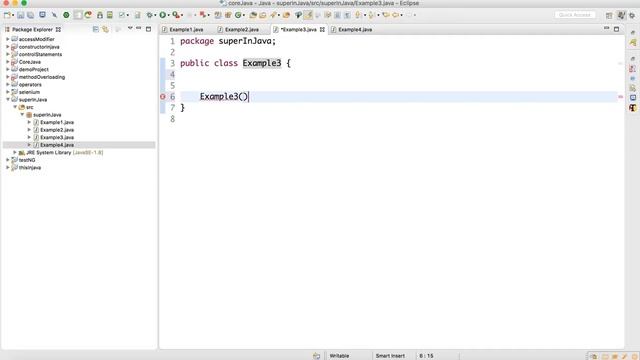
Task: Click the Open Task envelope icon
Action: tap(263, 15)
